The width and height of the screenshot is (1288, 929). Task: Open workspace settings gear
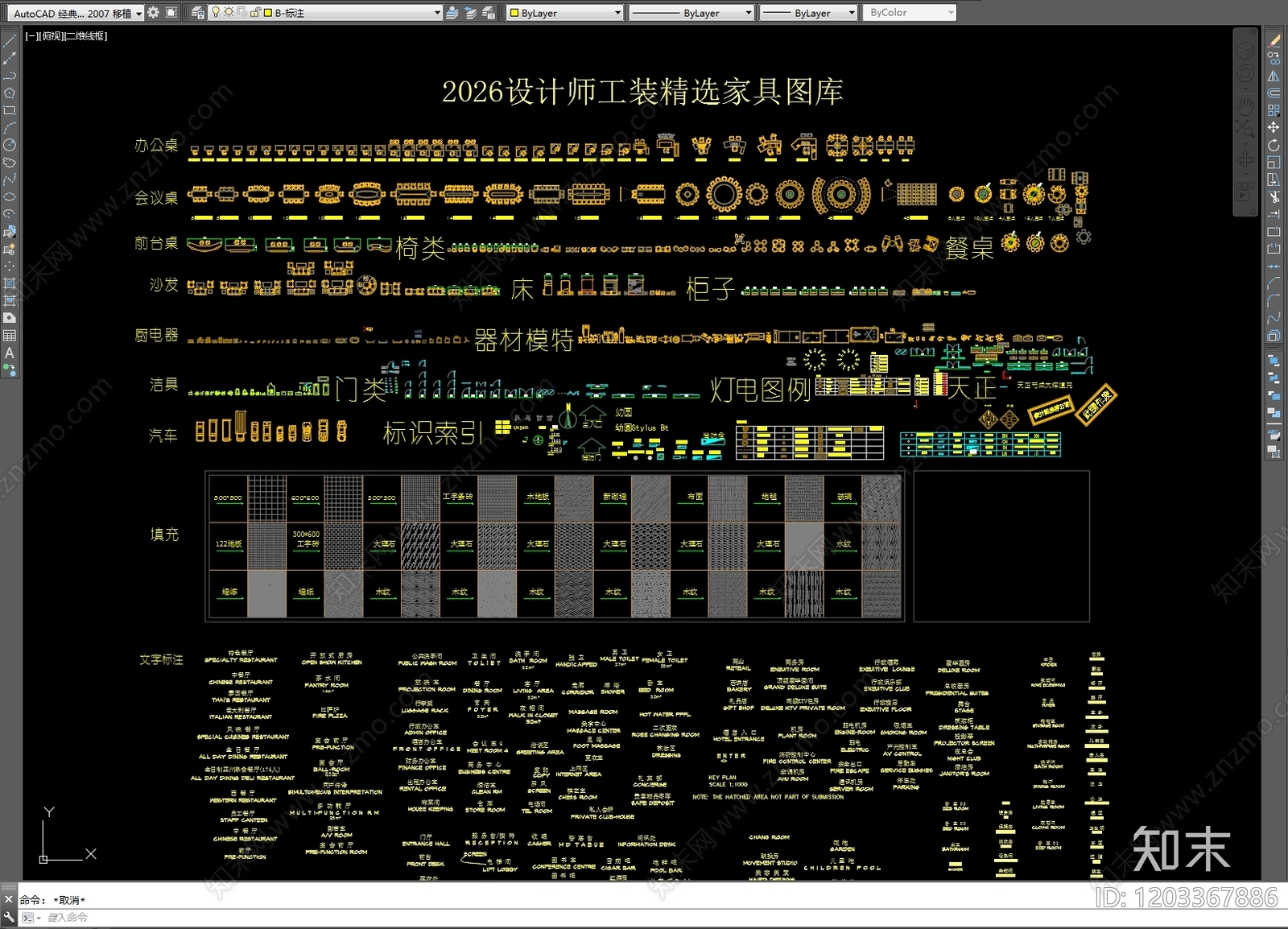tap(153, 13)
